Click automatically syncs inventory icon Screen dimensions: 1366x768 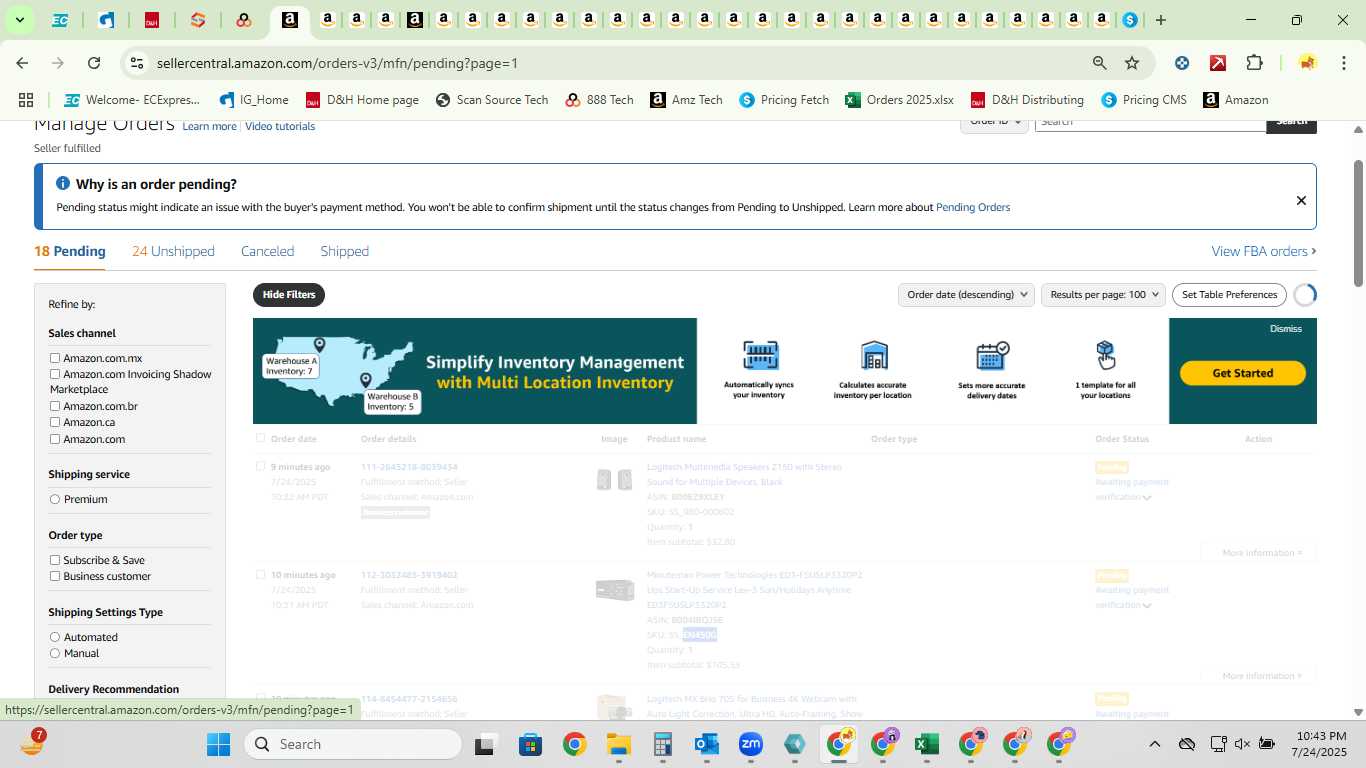click(x=761, y=355)
